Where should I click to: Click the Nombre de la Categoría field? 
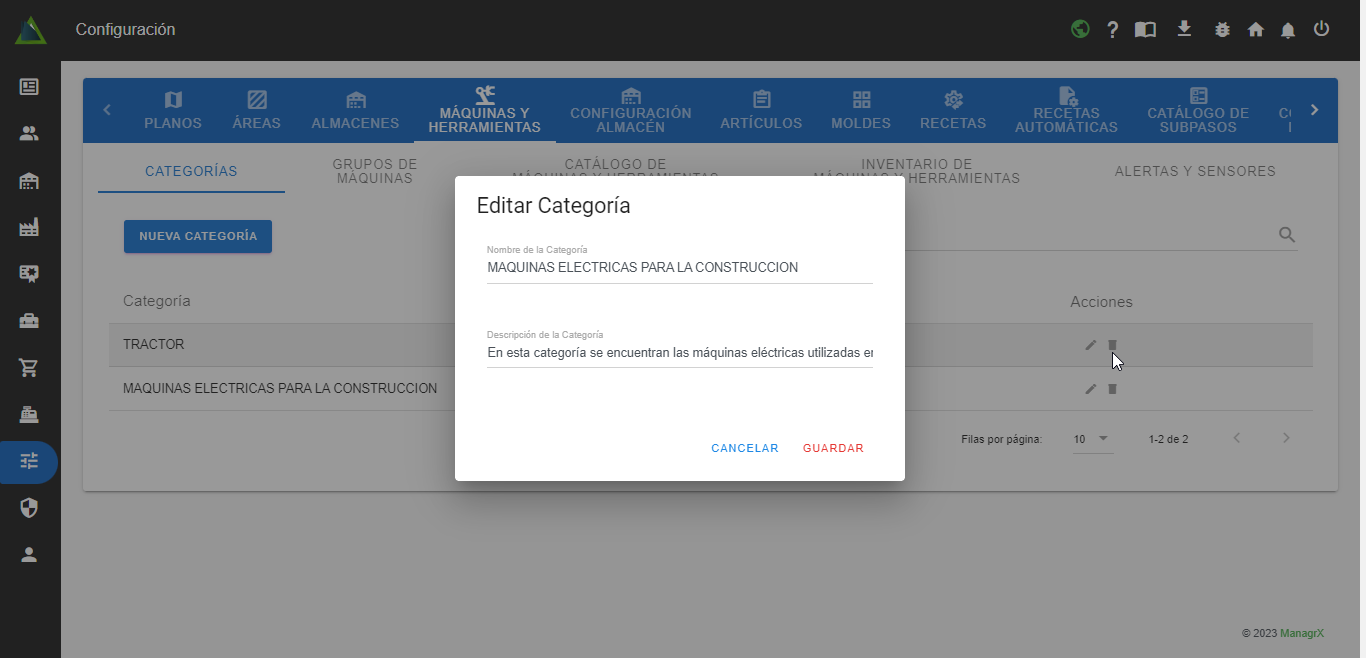[x=679, y=268]
